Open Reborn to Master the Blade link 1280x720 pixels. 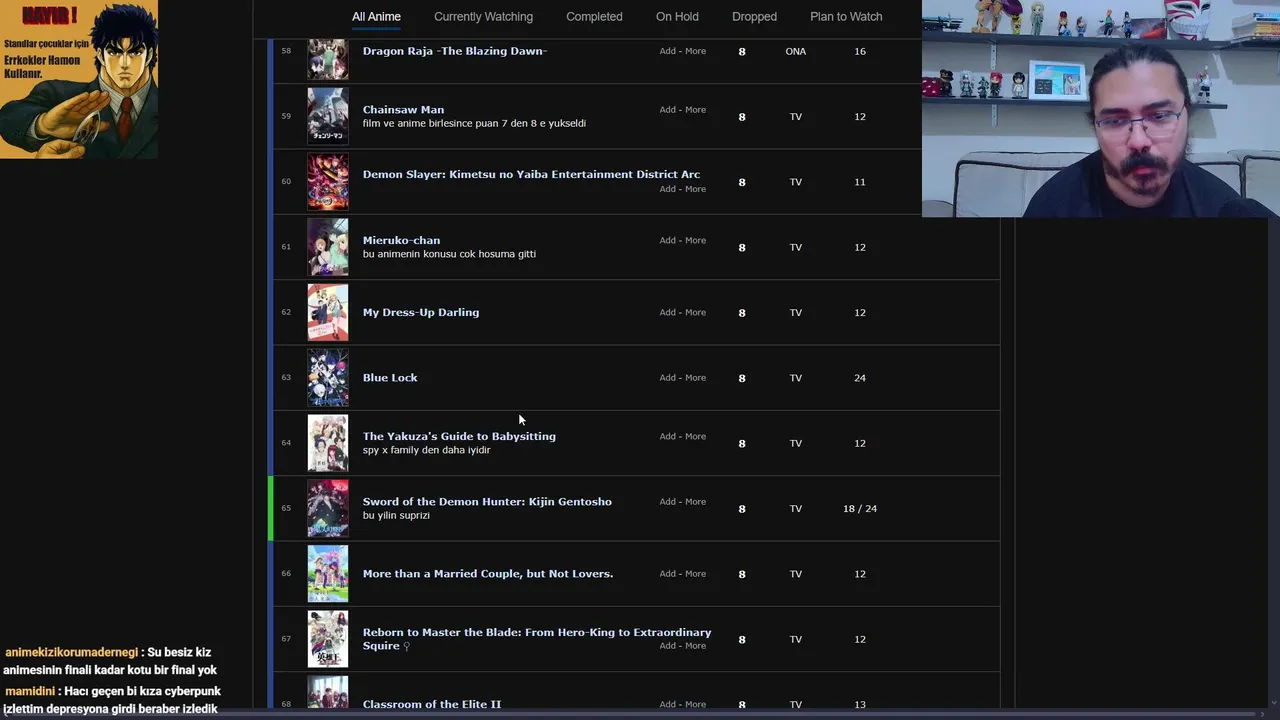coord(536,639)
